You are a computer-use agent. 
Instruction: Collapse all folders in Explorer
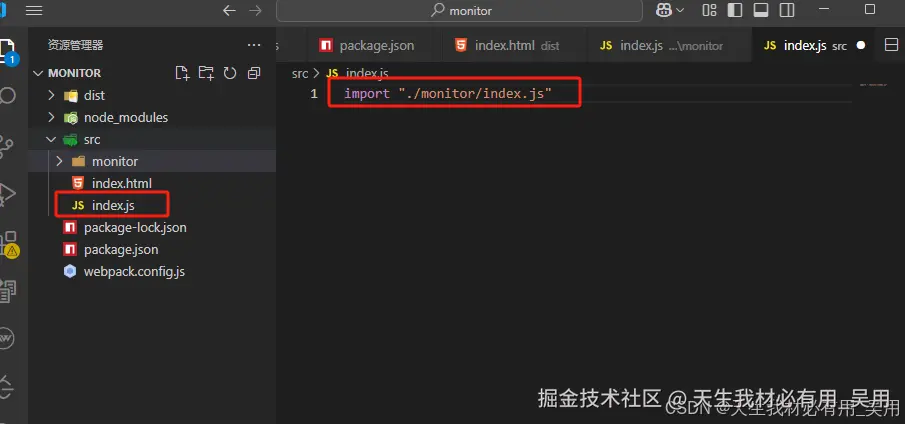coord(254,73)
